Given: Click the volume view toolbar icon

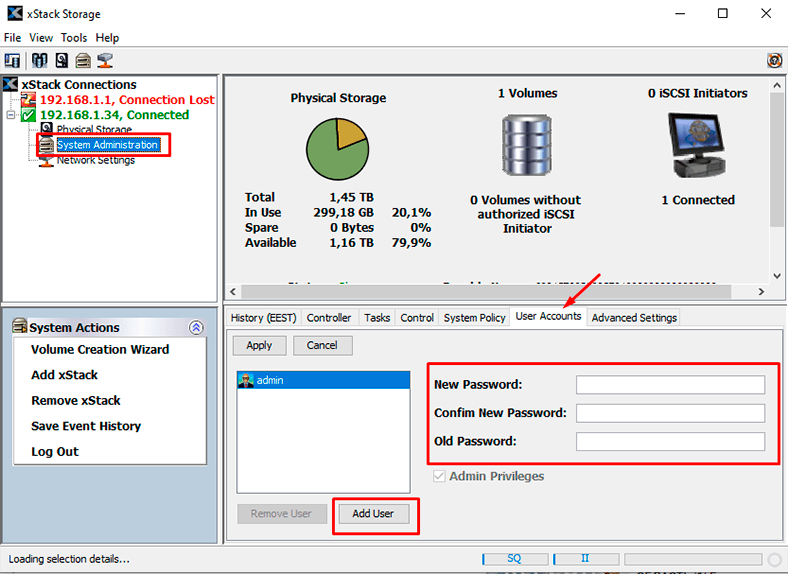Looking at the screenshot, I should coord(12,60).
